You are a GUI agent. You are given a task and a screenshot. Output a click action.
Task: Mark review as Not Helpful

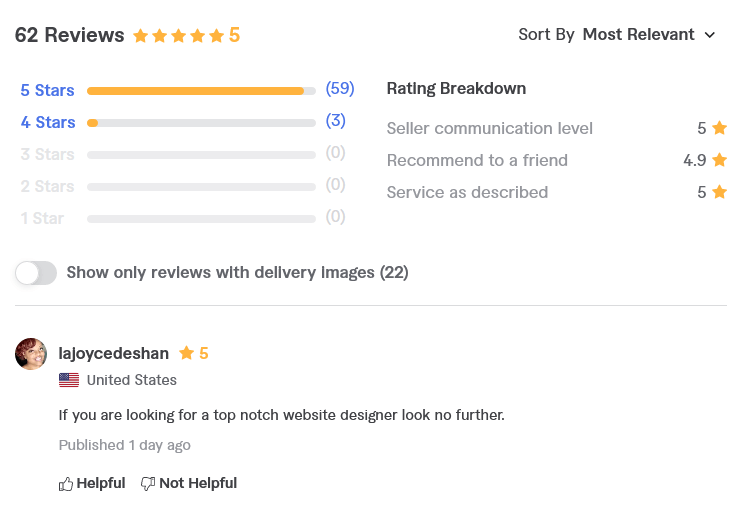pyautogui.click(x=189, y=483)
